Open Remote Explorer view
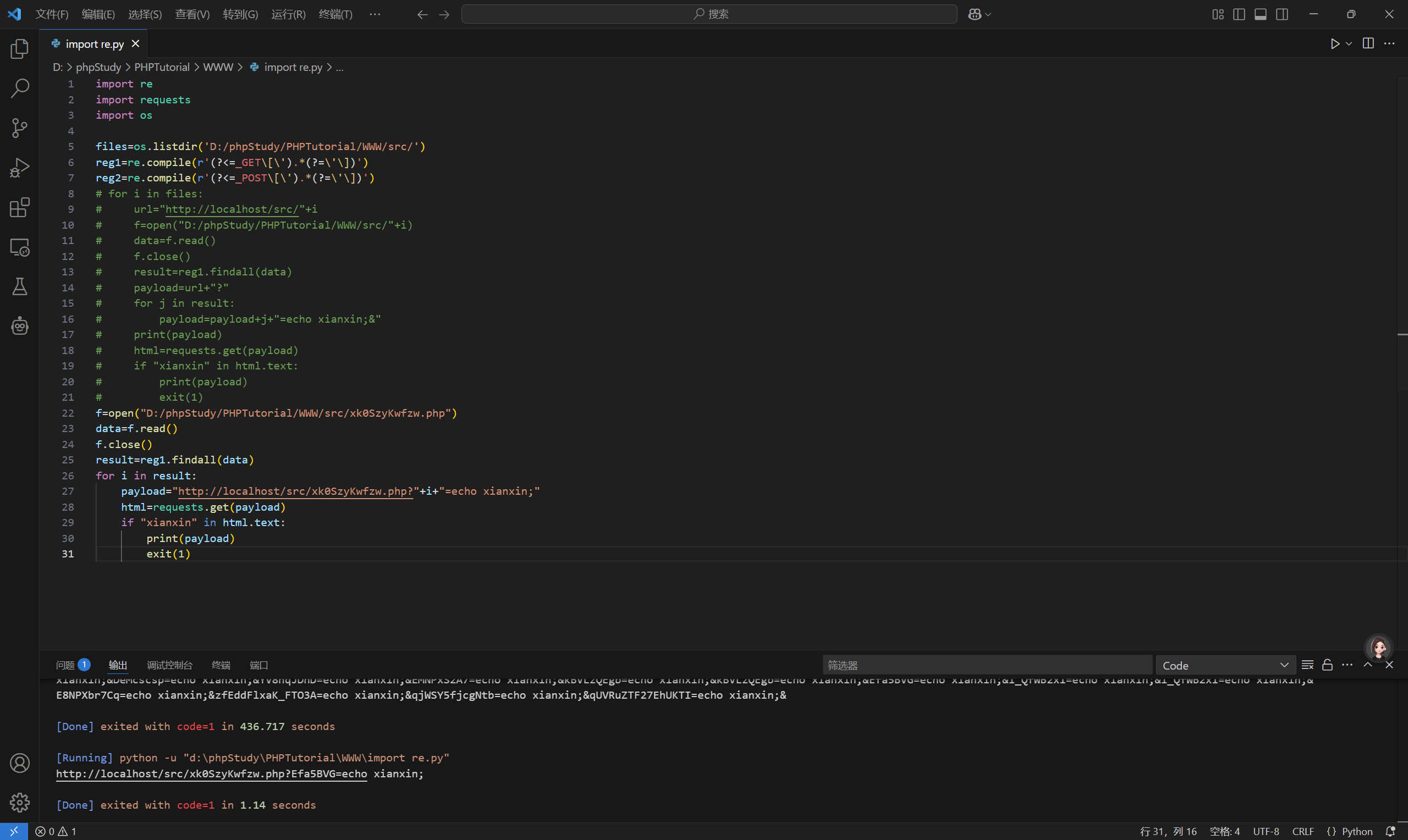1408x840 pixels. point(20,247)
